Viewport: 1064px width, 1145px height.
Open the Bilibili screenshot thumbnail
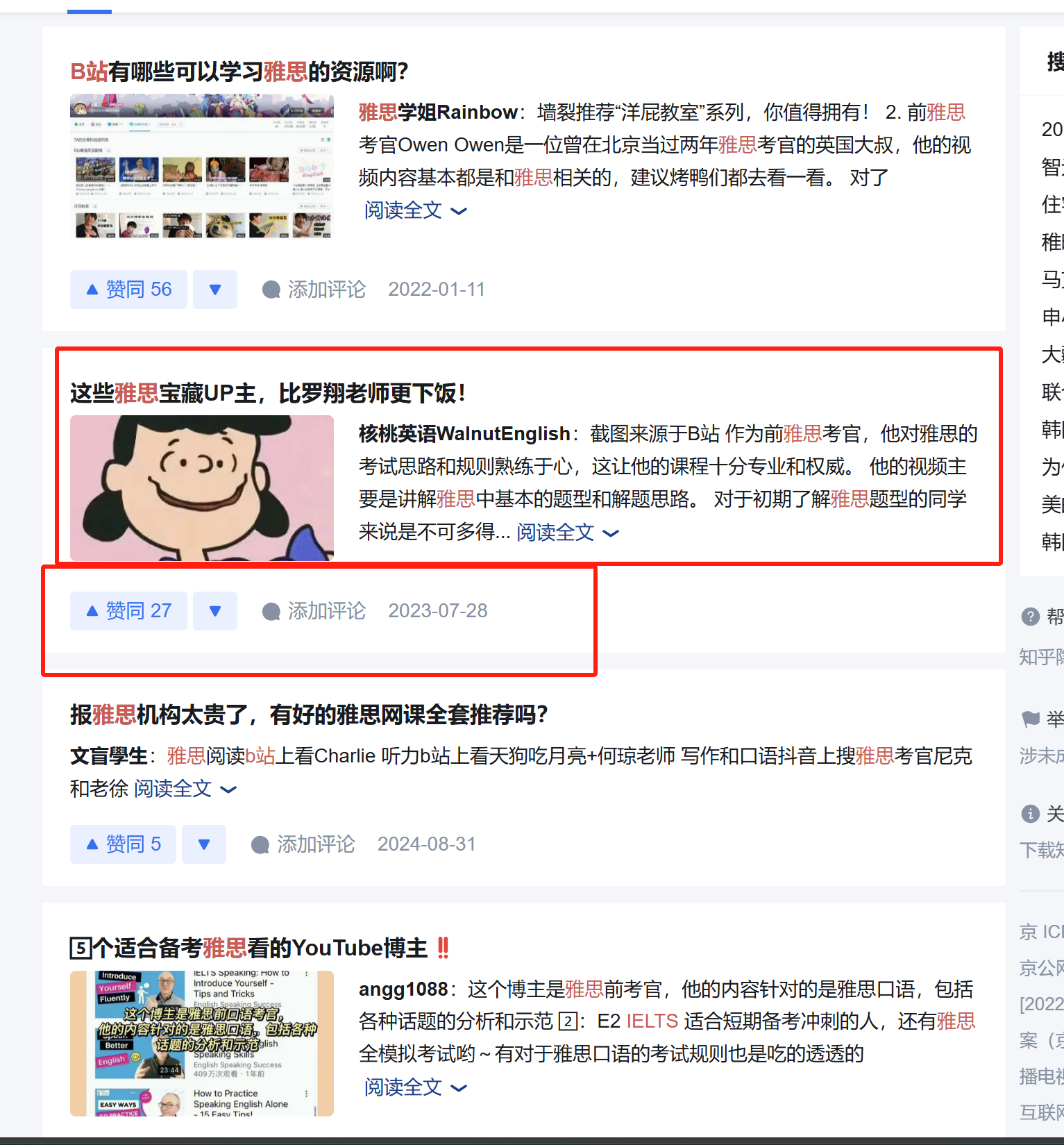click(x=202, y=167)
